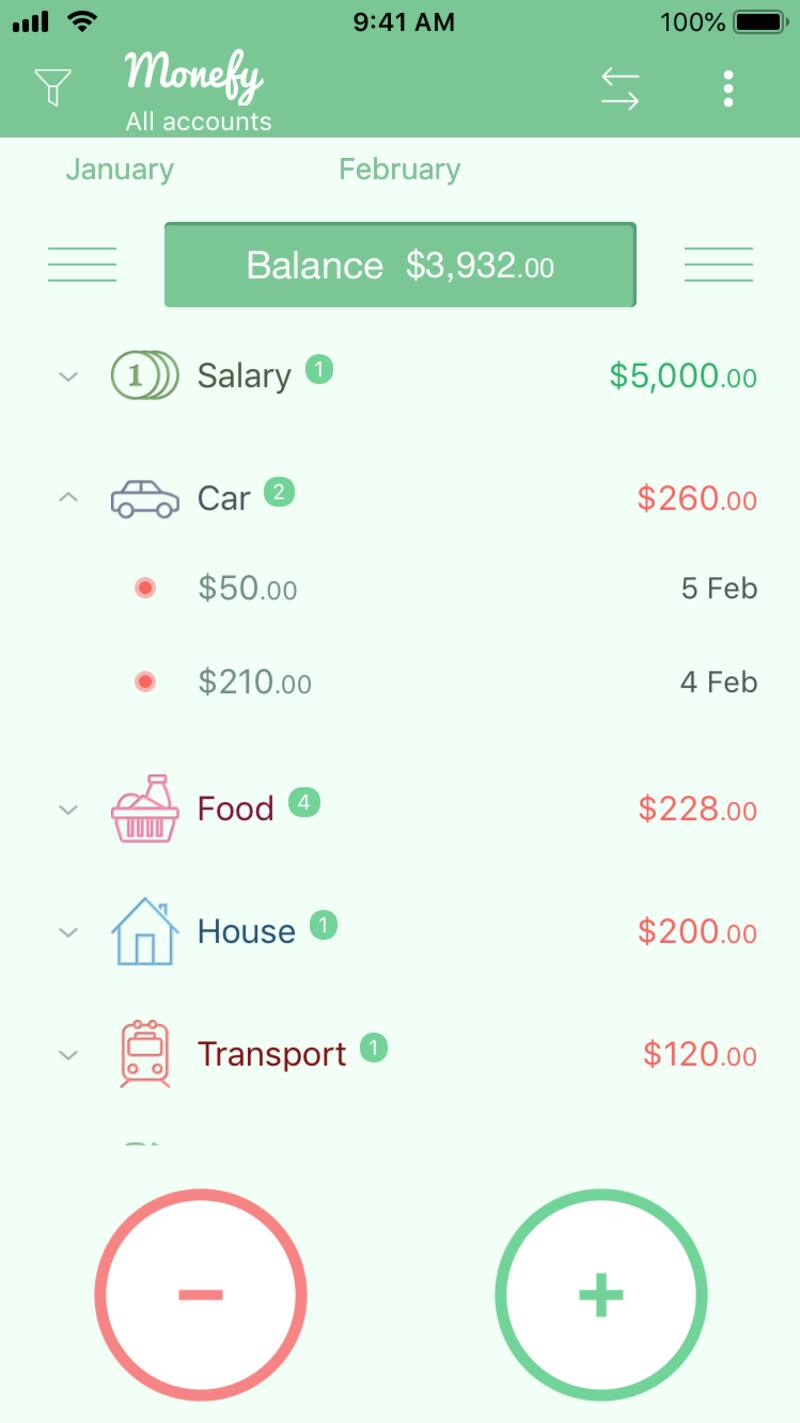This screenshot has width=800, height=1423.
Task: Tap the Car category icon
Action: point(145,498)
